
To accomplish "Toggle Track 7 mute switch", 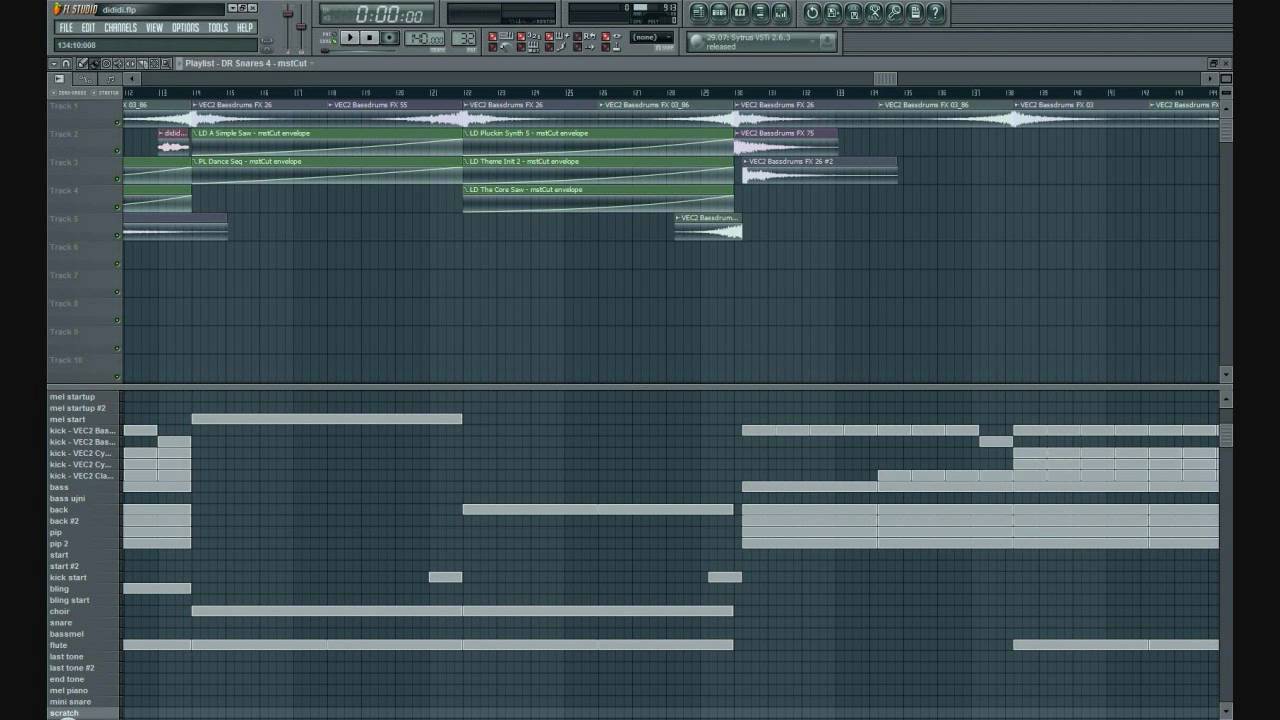I will pos(117,292).
